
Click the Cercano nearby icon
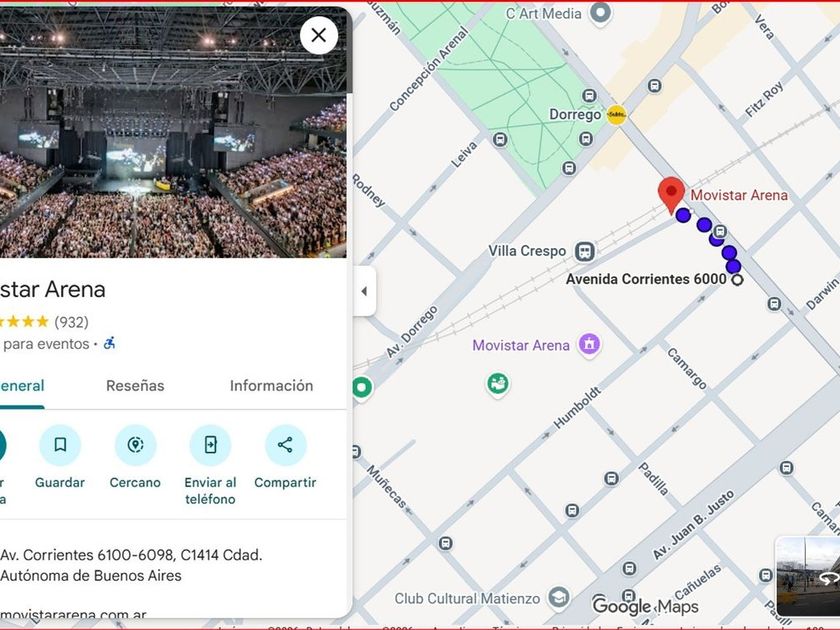[x=135, y=445]
